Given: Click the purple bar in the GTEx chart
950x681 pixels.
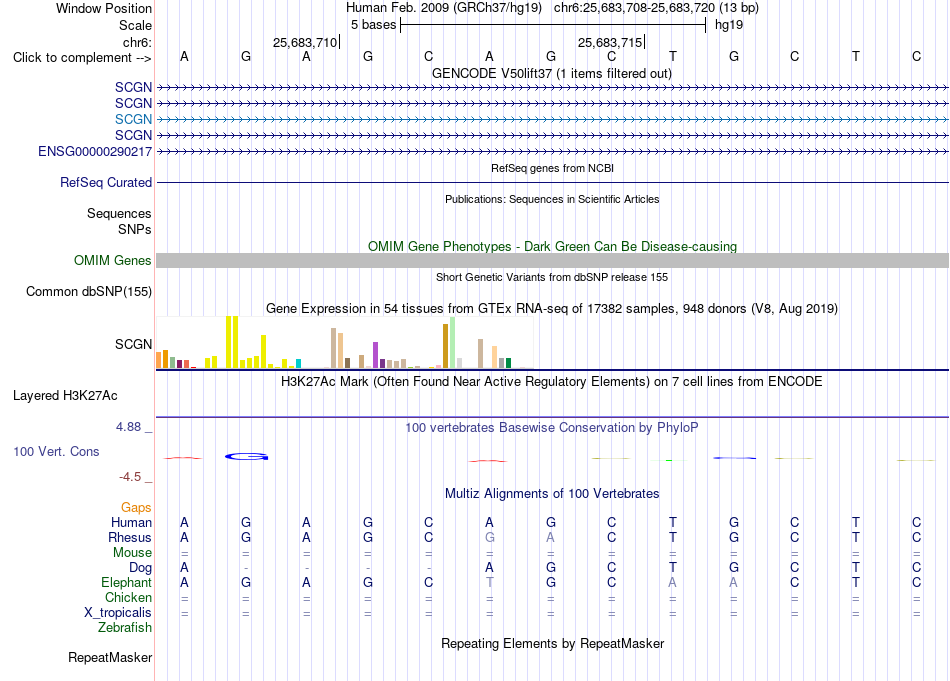Looking at the screenshot, I should pyautogui.click(x=376, y=355).
